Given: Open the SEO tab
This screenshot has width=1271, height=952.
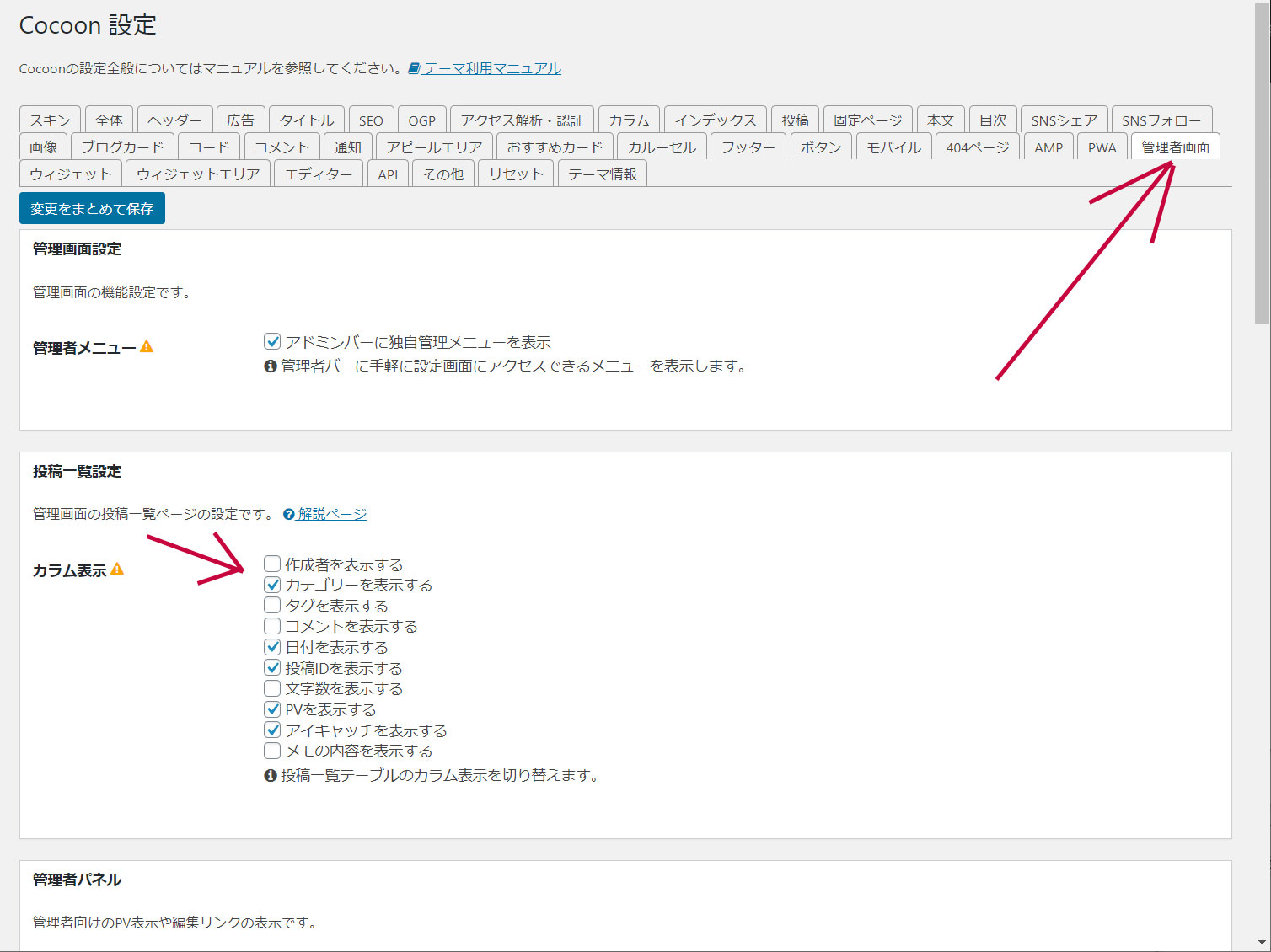Looking at the screenshot, I should (371, 120).
